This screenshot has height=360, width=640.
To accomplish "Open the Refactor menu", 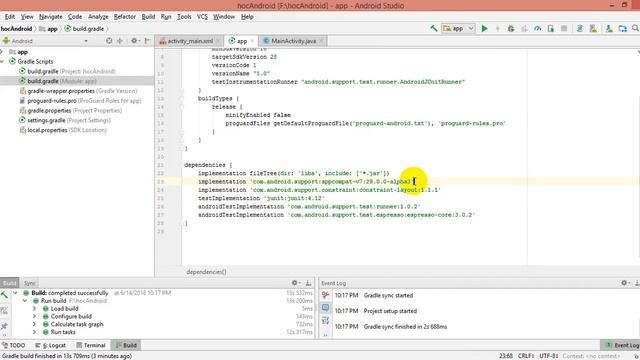I will (x=124, y=17).
